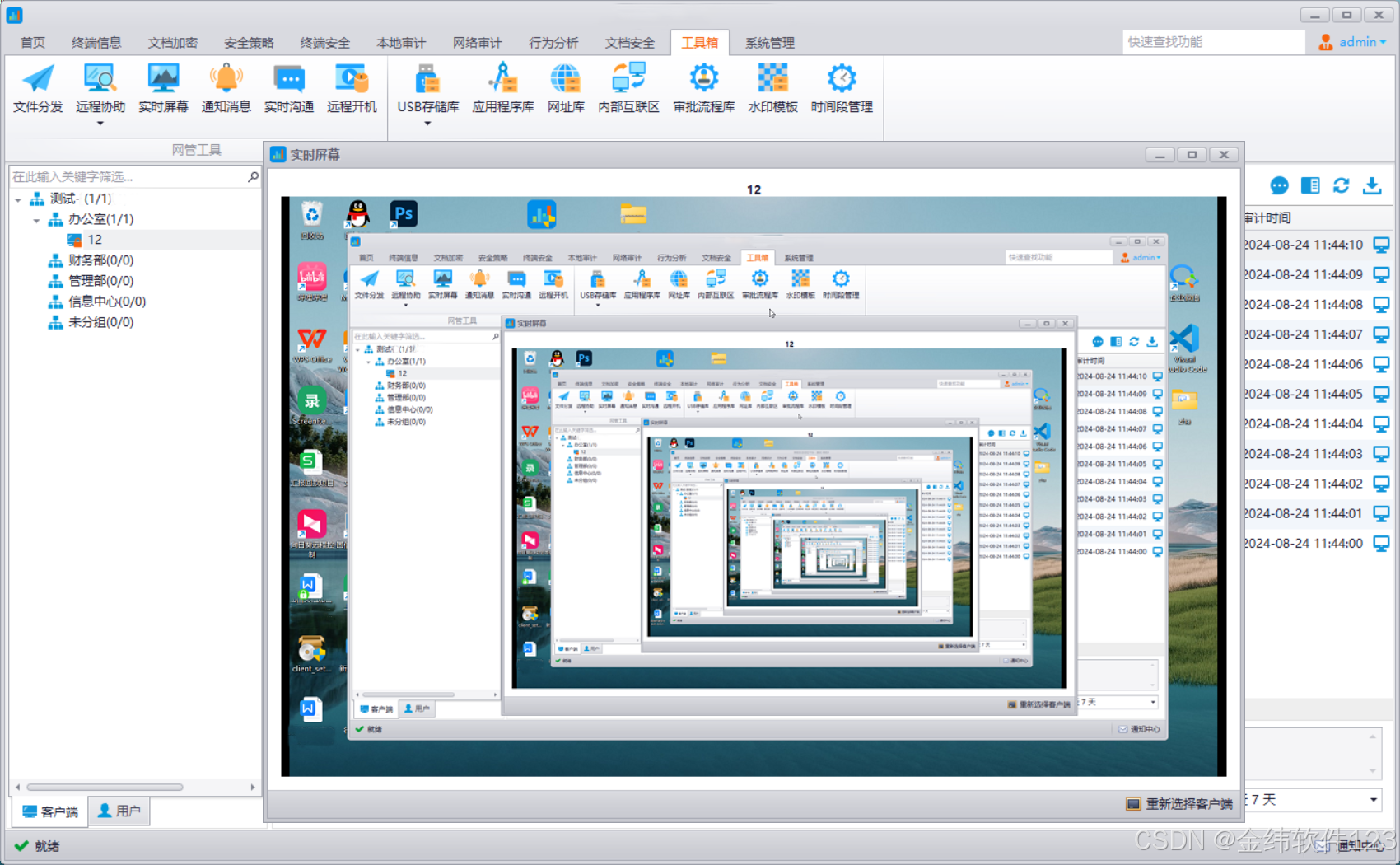
Task: Expand USB存储库 dropdown arrow
Action: point(427,124)
